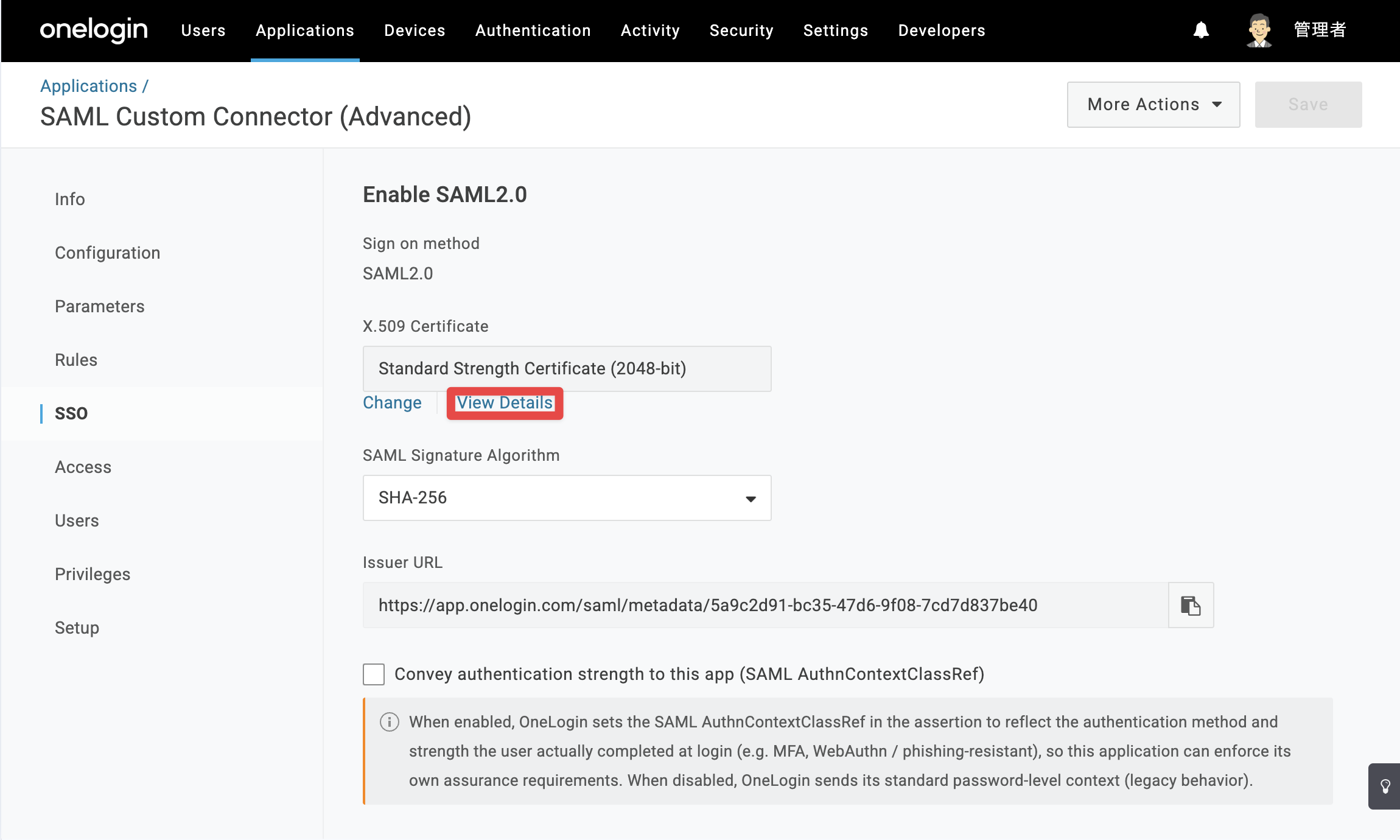Click the X.509 Certificate field
The image size is (1400, 840).
click(x=567, y=369)
